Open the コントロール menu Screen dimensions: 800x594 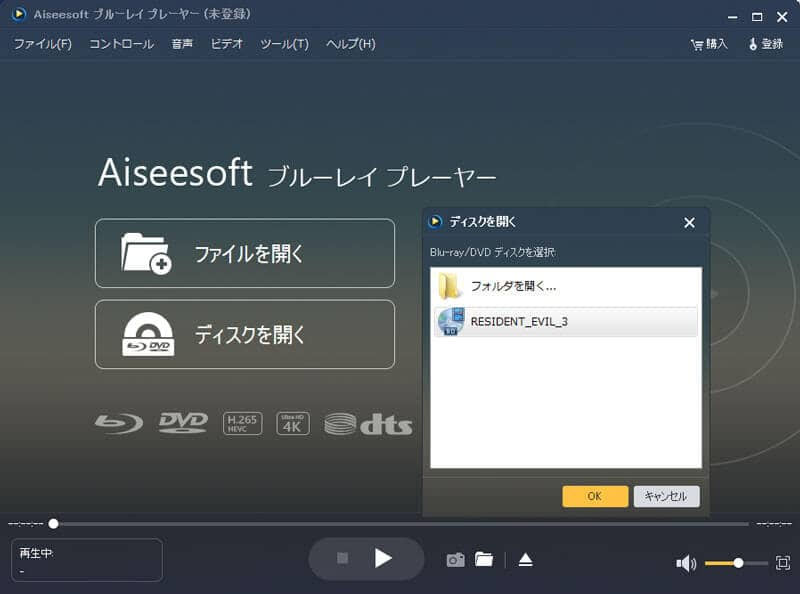coord(120,44)
